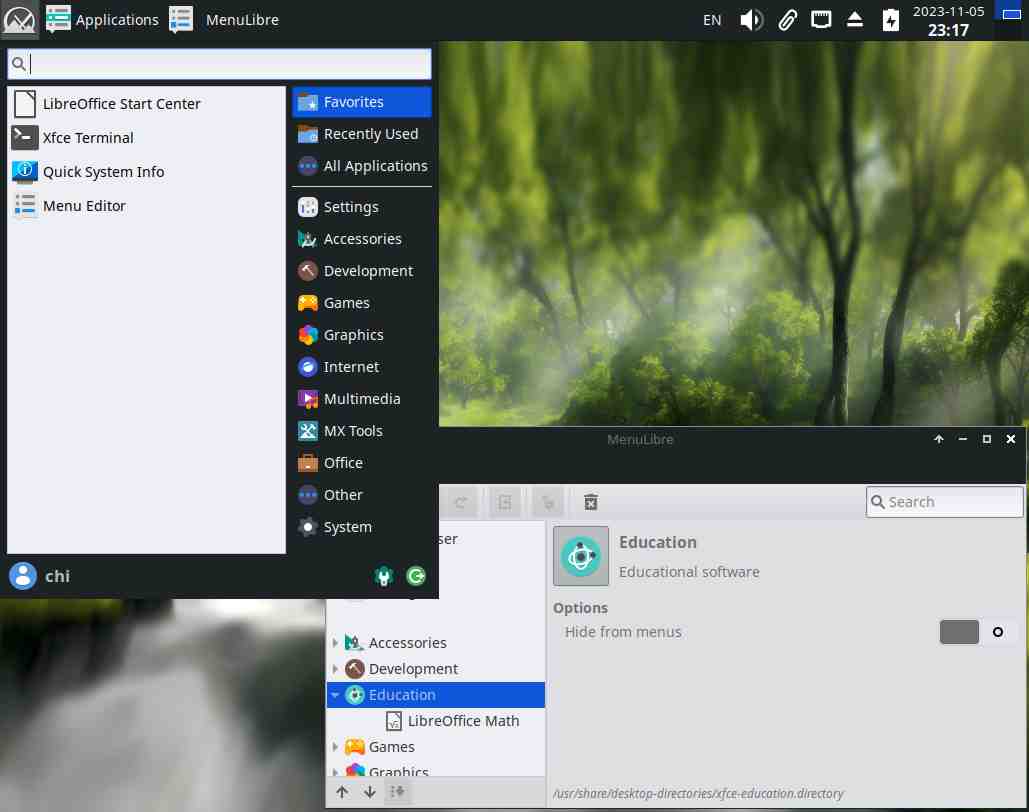Select the Favorites category
The width and height of the screenshot is (1029, 812).
362,102
